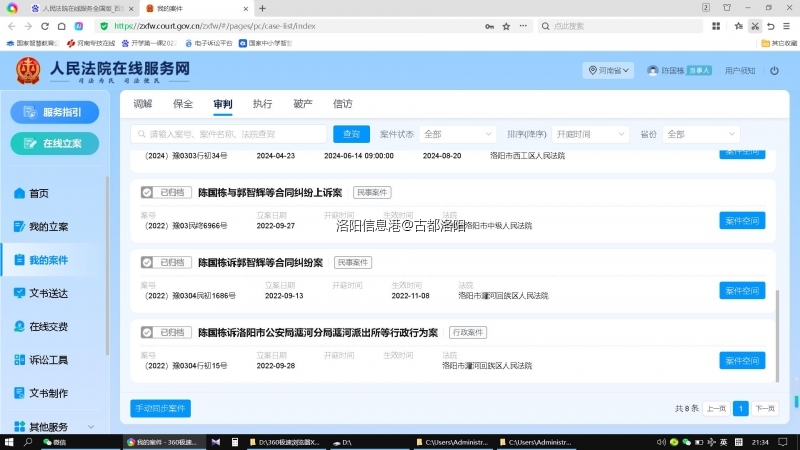Open 案件空间 for case 豫0304行初15号
This screenshot has height=450, width=800.
coord(742,361)
